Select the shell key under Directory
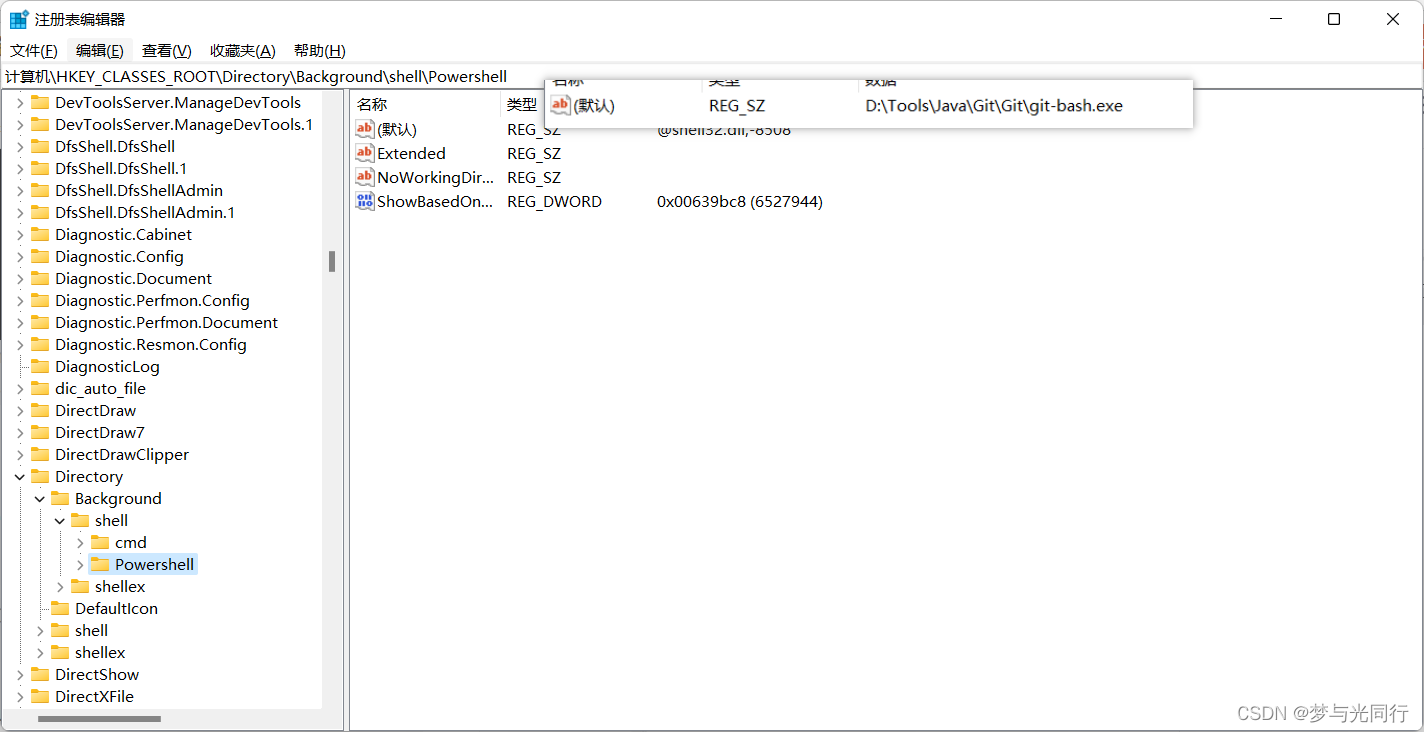 [91, 631]
